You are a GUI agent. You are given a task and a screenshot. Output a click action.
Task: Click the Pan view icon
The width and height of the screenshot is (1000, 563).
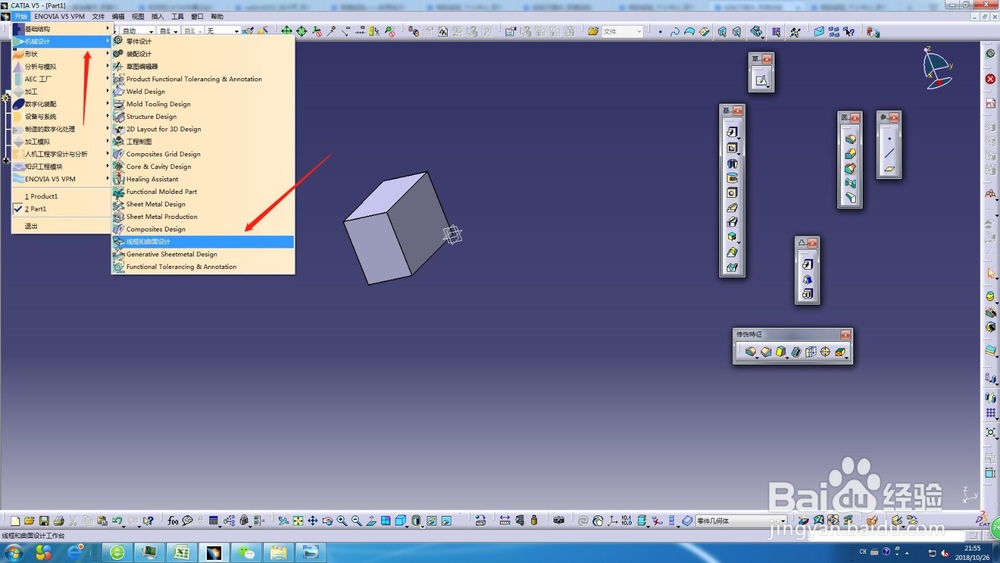pyautogui.click(x=312, y=521)
